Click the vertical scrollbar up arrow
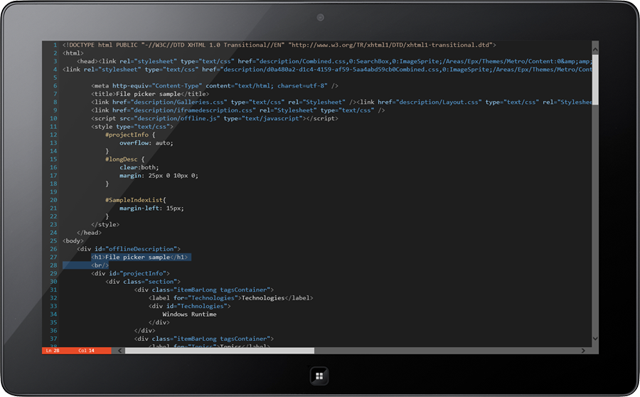The width and height of the screenshot is (640, 397). [595, 49]
